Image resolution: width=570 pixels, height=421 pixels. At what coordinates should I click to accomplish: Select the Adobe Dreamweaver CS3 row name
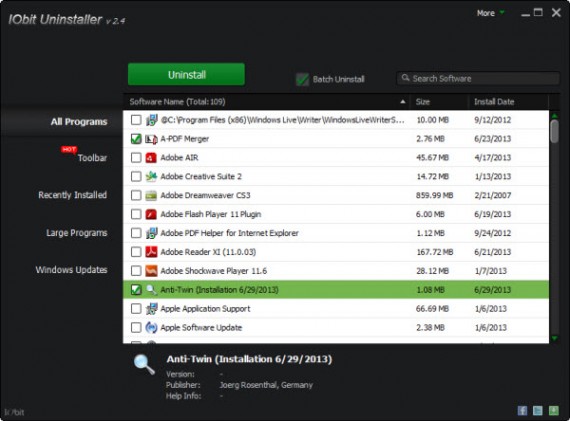pyautogui.click(x=205, y=196)
